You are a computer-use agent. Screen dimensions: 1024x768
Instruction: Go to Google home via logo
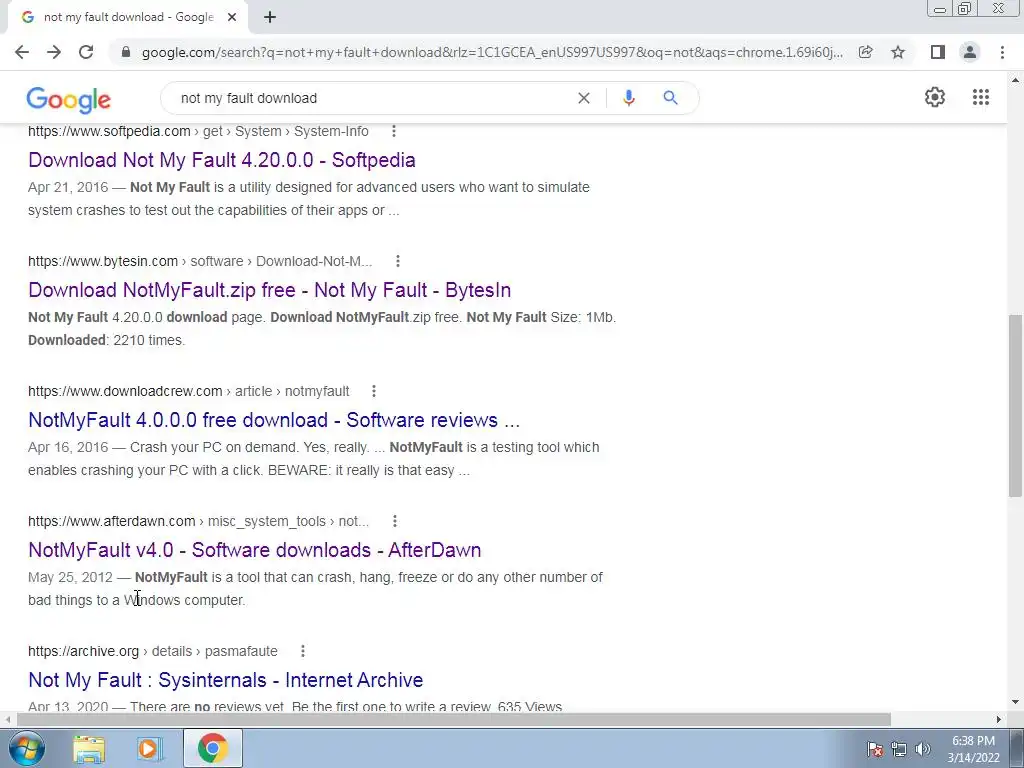click(x=69, y=99)
